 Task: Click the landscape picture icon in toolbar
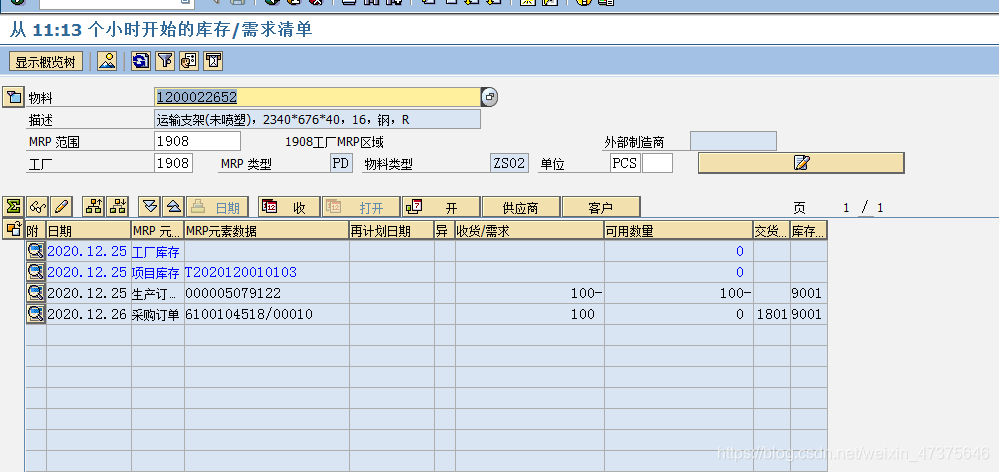tap(107, 61)
